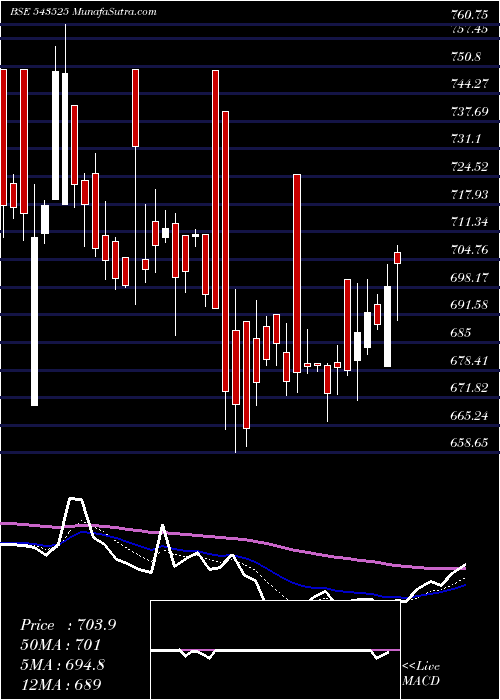Click the last red candlestick near 704.76
Viewport: 500px width, 700px height.
pos(397,258)
